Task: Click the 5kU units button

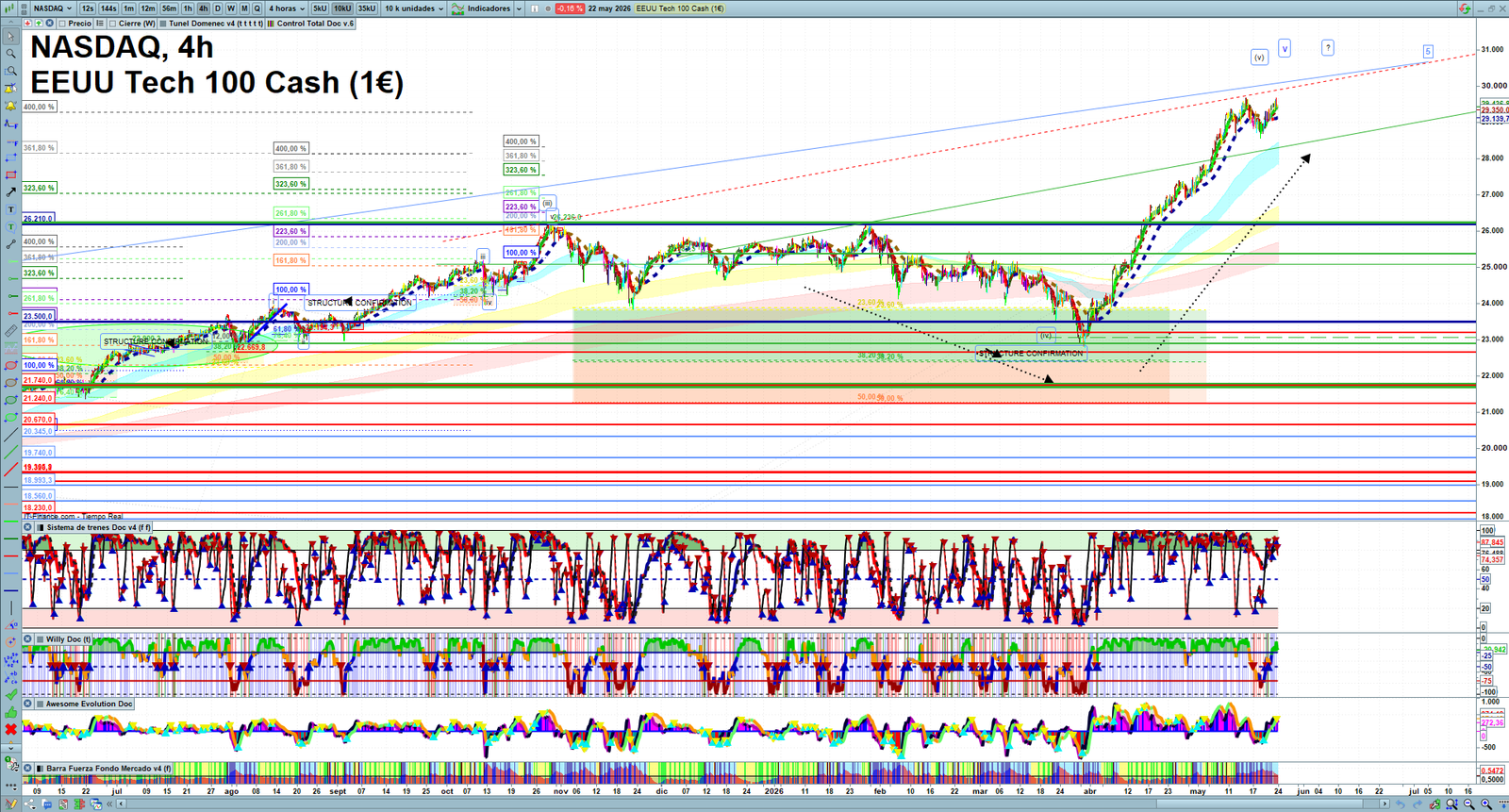Action: 320,8
